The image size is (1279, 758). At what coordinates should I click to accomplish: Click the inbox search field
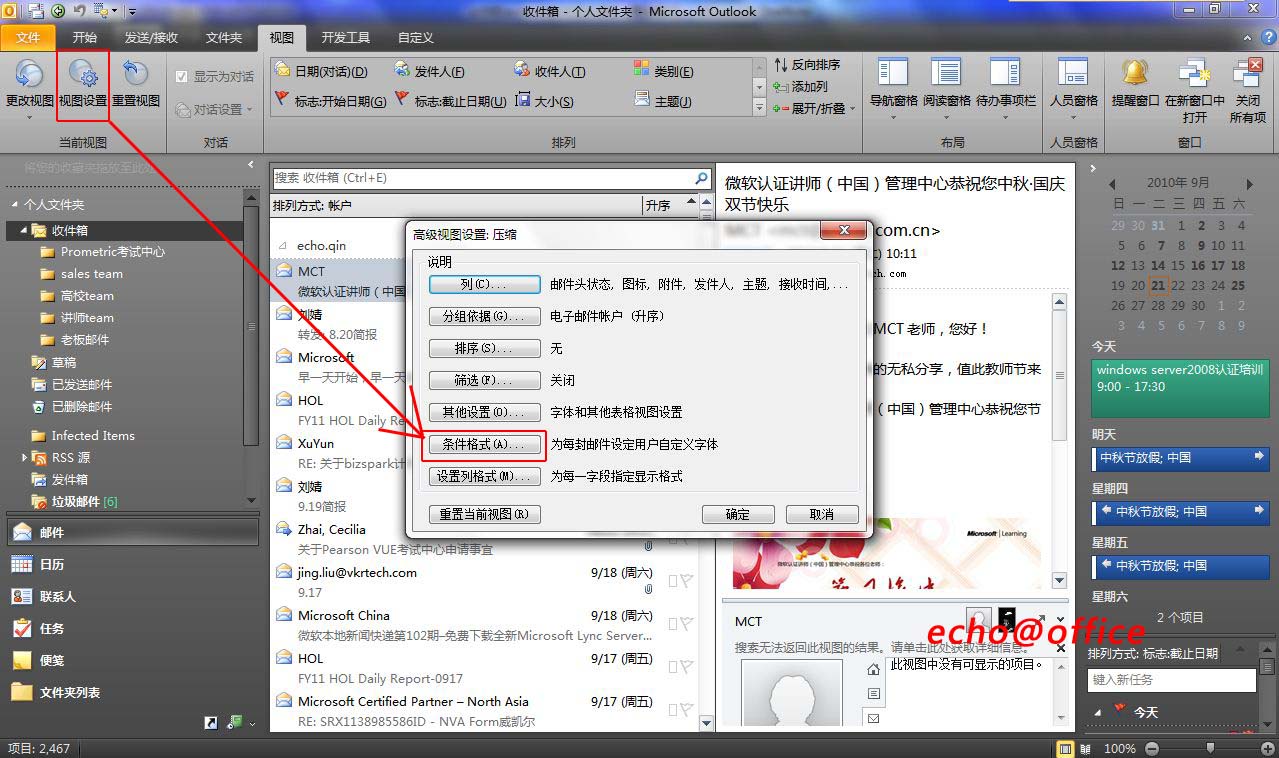pyautogui.click(x=482, y=177)
